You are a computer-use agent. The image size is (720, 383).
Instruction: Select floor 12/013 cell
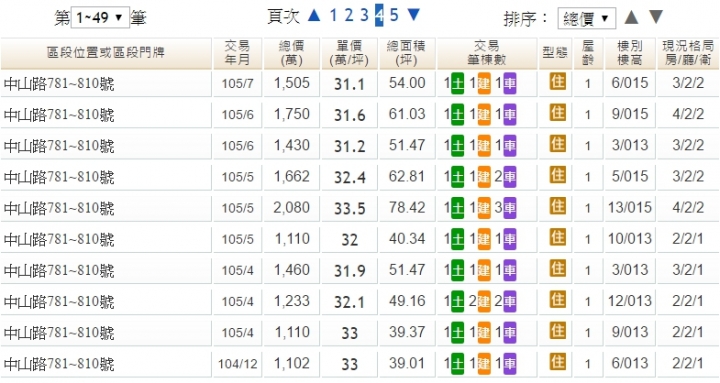(x=630, y=302)
